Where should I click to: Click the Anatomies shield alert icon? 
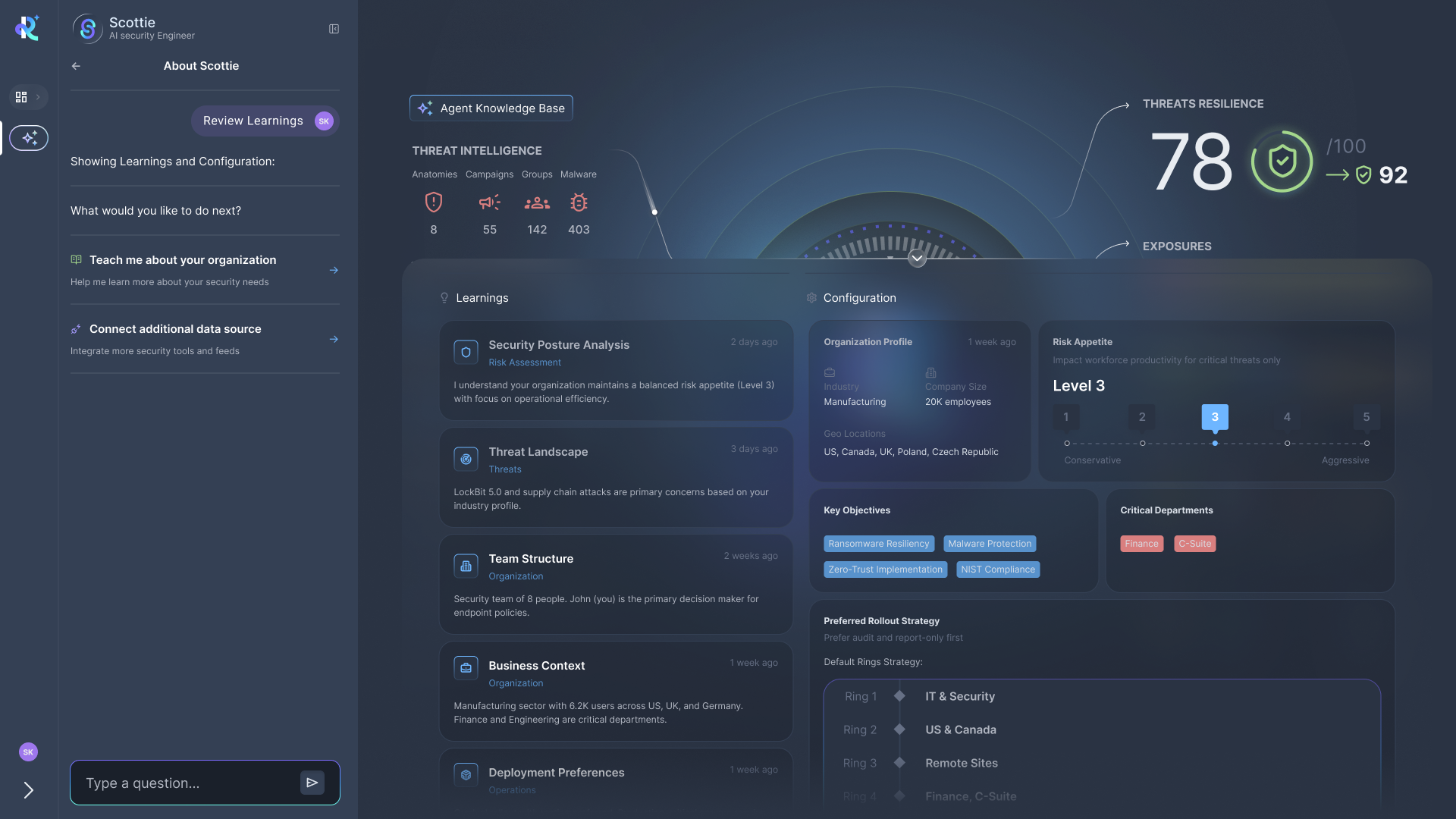[x=434, y=202]
